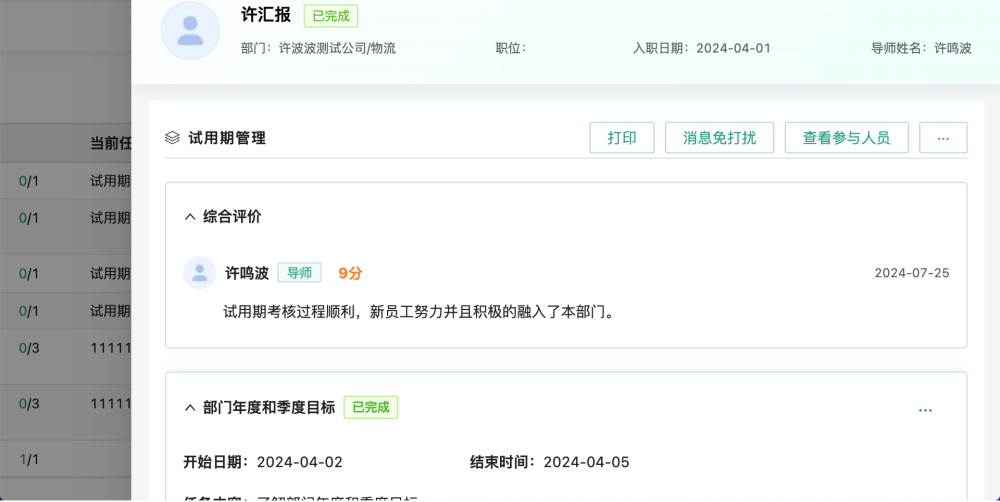This screenshot has width=1000, height=502.
Task: Click the 1/1 progress cell in background table
Action: click(x=29, y=459)
